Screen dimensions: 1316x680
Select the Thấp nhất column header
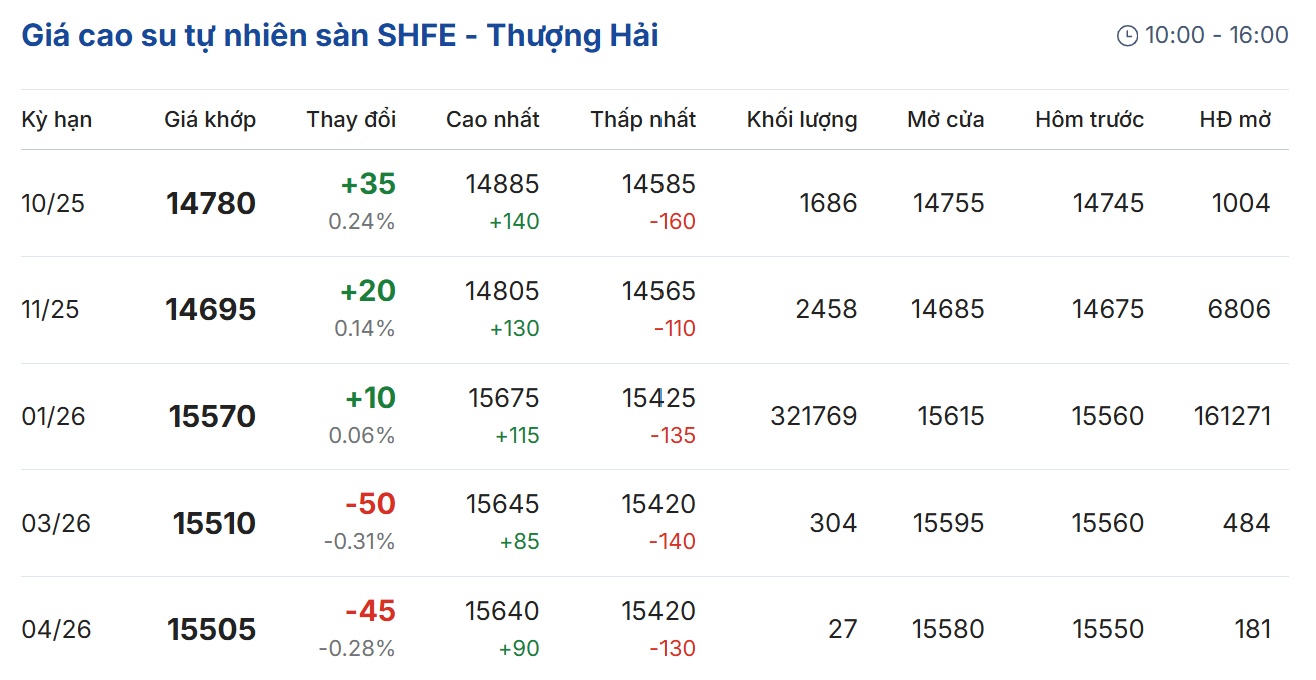(x=643, y=120)
